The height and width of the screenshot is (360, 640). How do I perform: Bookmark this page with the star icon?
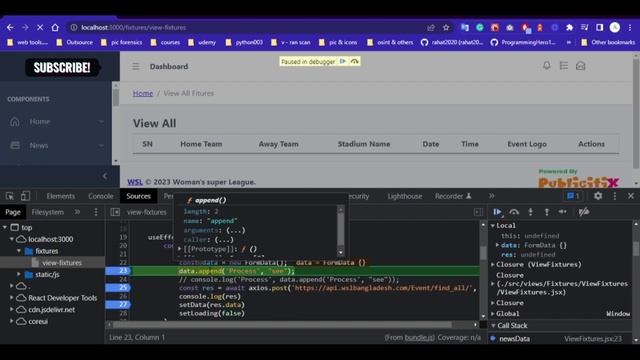click(x=446, y=27)
